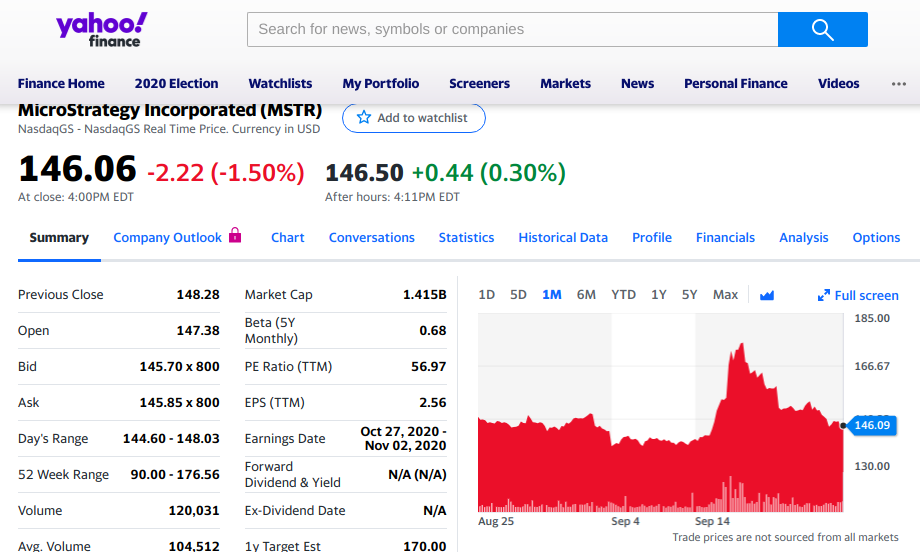Open the Markets navigation menu
920x552 pixels.
coord(565,84)
